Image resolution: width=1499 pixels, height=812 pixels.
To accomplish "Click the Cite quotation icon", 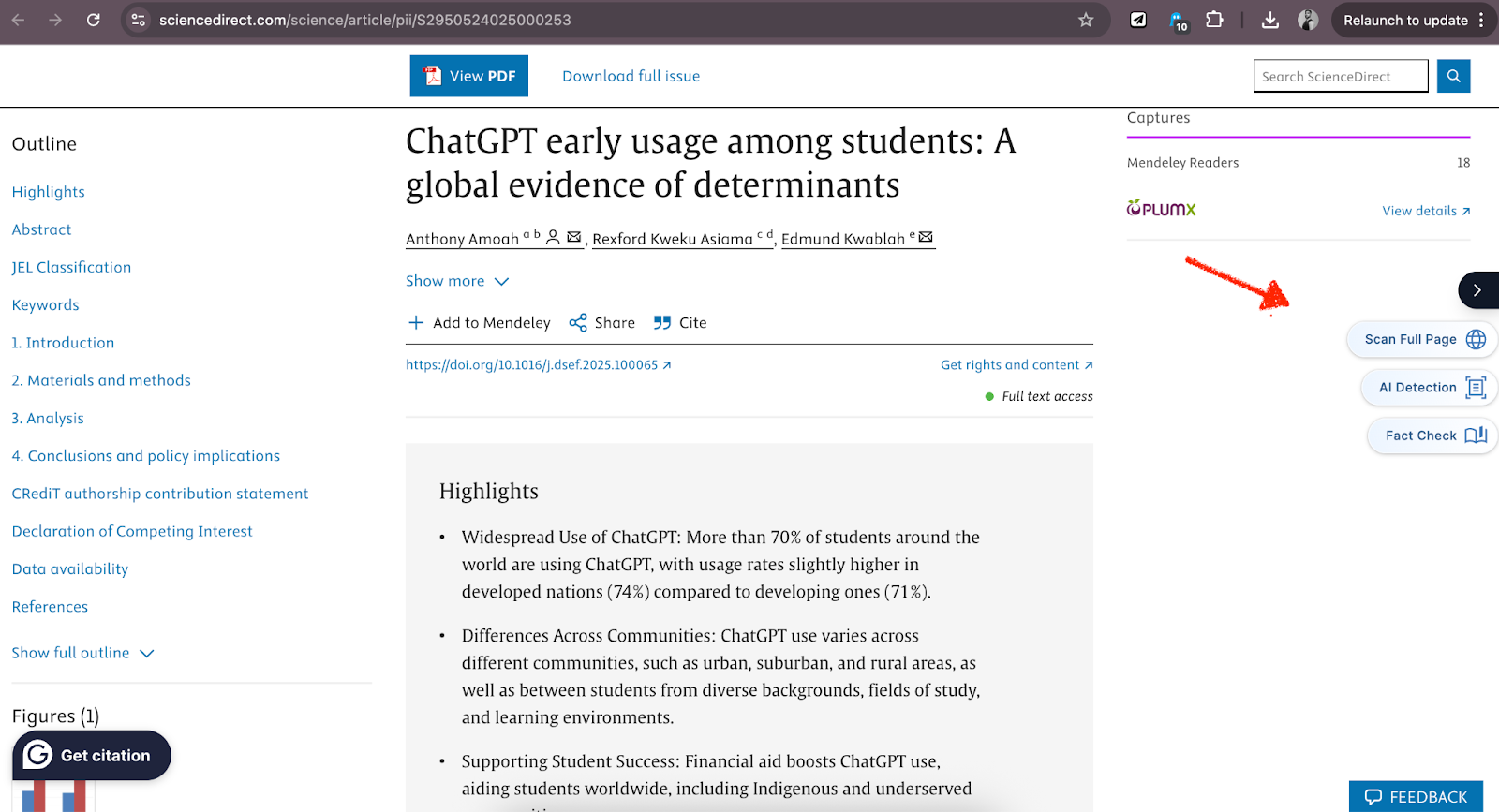I will [662, 323].
